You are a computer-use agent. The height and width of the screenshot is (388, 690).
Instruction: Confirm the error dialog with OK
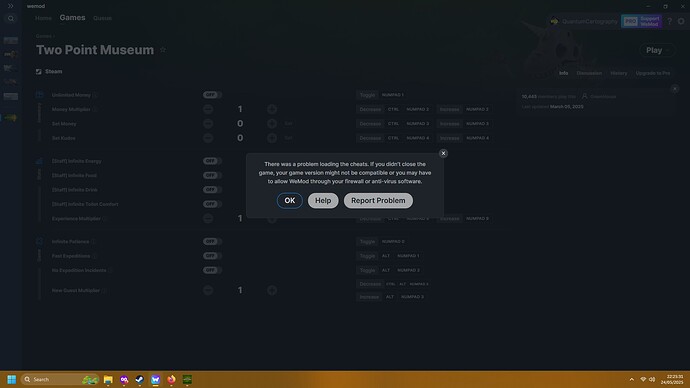click(290, 201)
